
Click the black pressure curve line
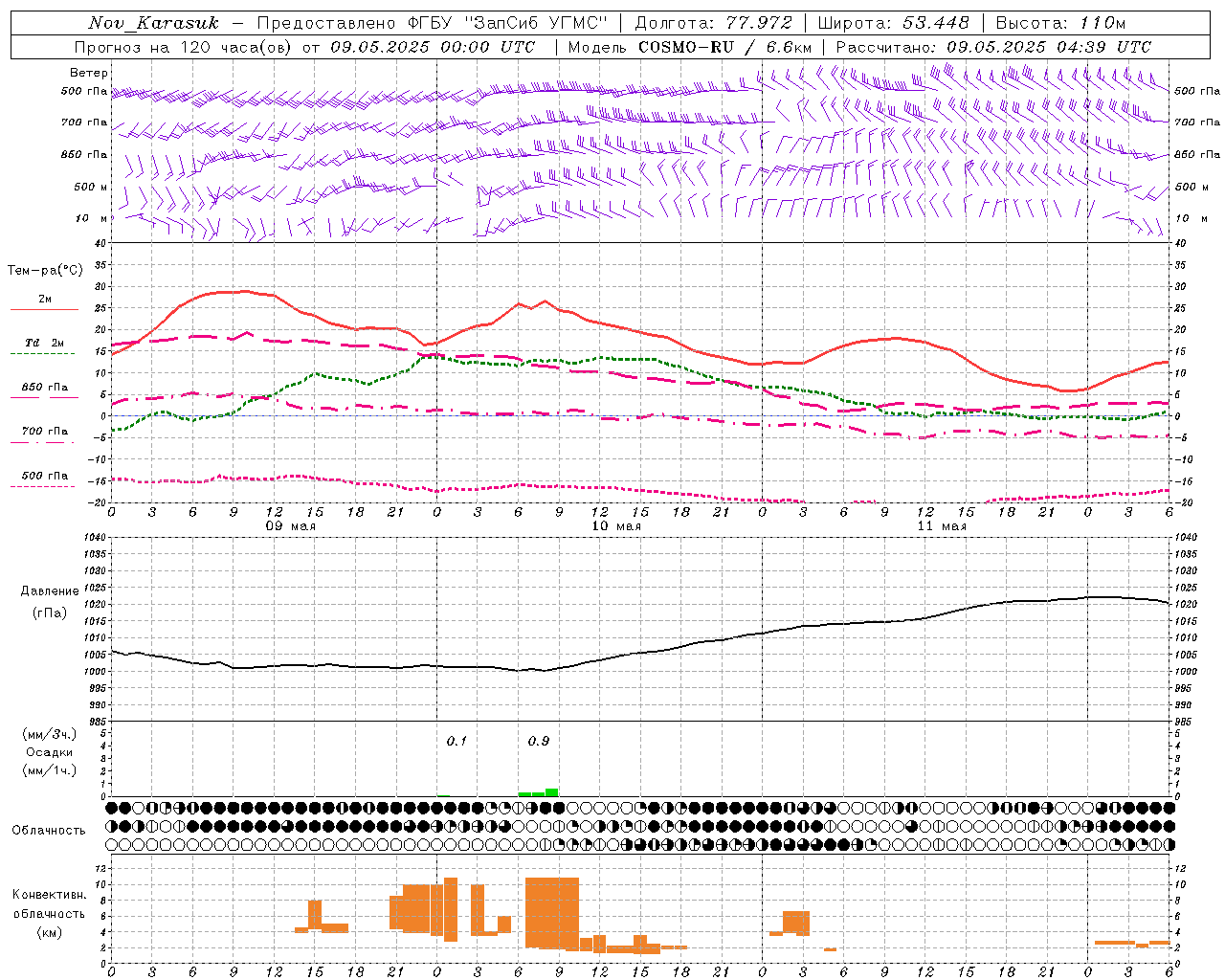[x=639, y=654]
